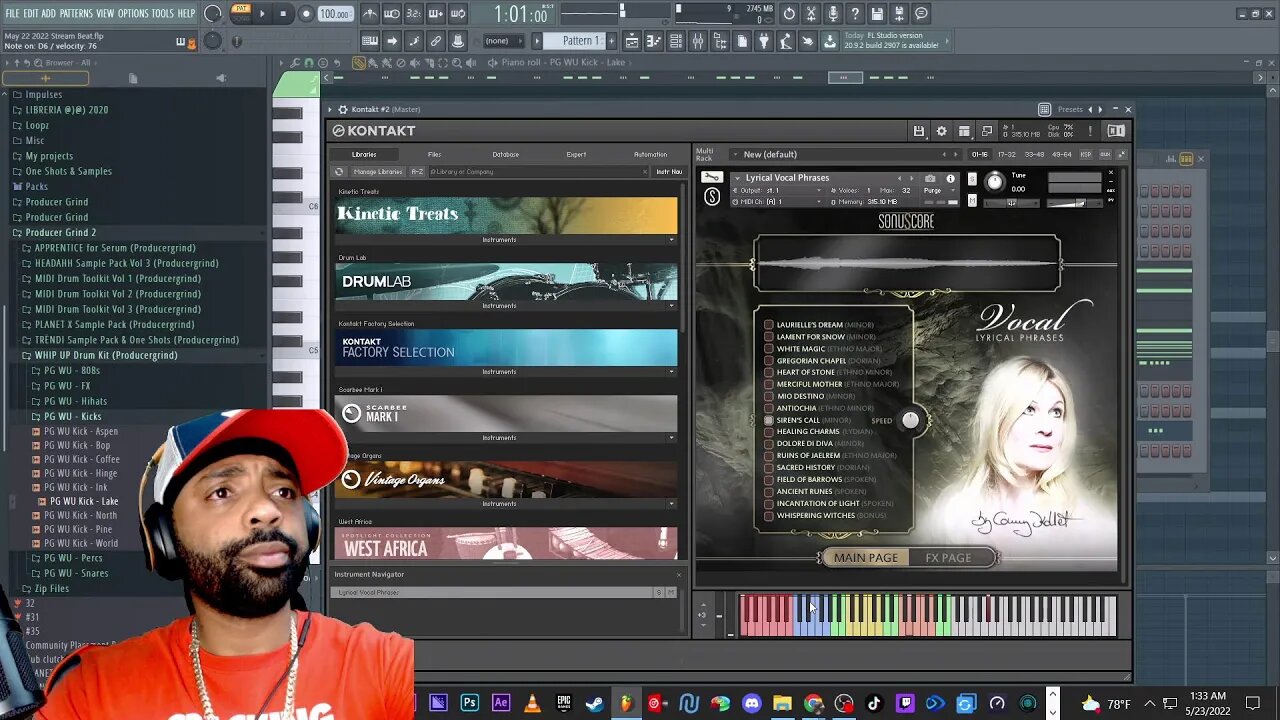
Task: Check Gregorian Chapel phrase checkbox
Action: [768, 361]
